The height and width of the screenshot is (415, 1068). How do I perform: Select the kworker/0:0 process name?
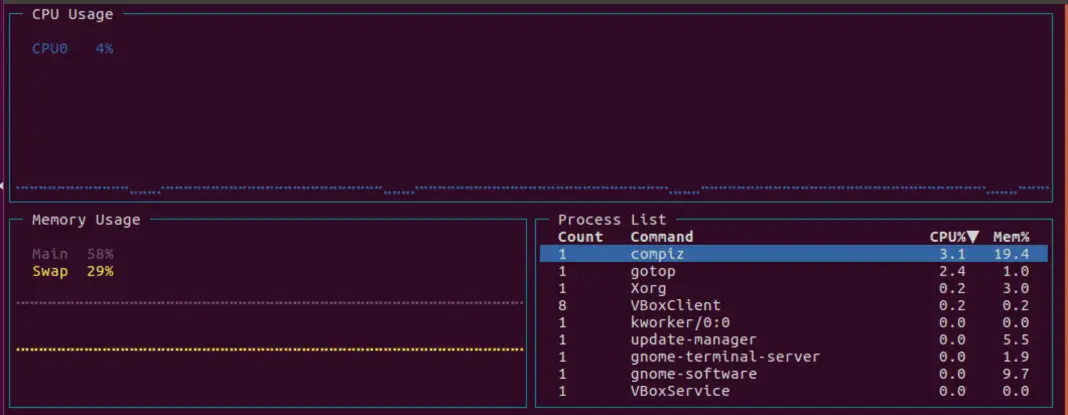click(680, 322)
